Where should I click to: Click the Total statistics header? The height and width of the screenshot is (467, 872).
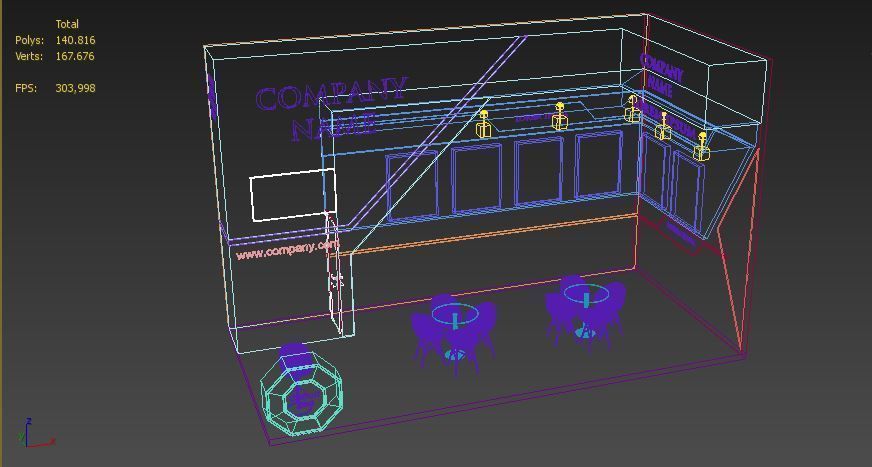pos(67,24)
